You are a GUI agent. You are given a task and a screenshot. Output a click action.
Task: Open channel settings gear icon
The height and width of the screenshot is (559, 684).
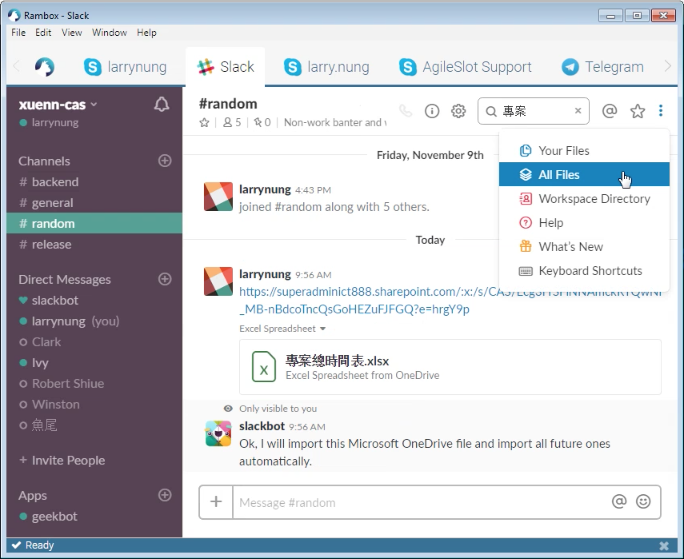point(458,111)
